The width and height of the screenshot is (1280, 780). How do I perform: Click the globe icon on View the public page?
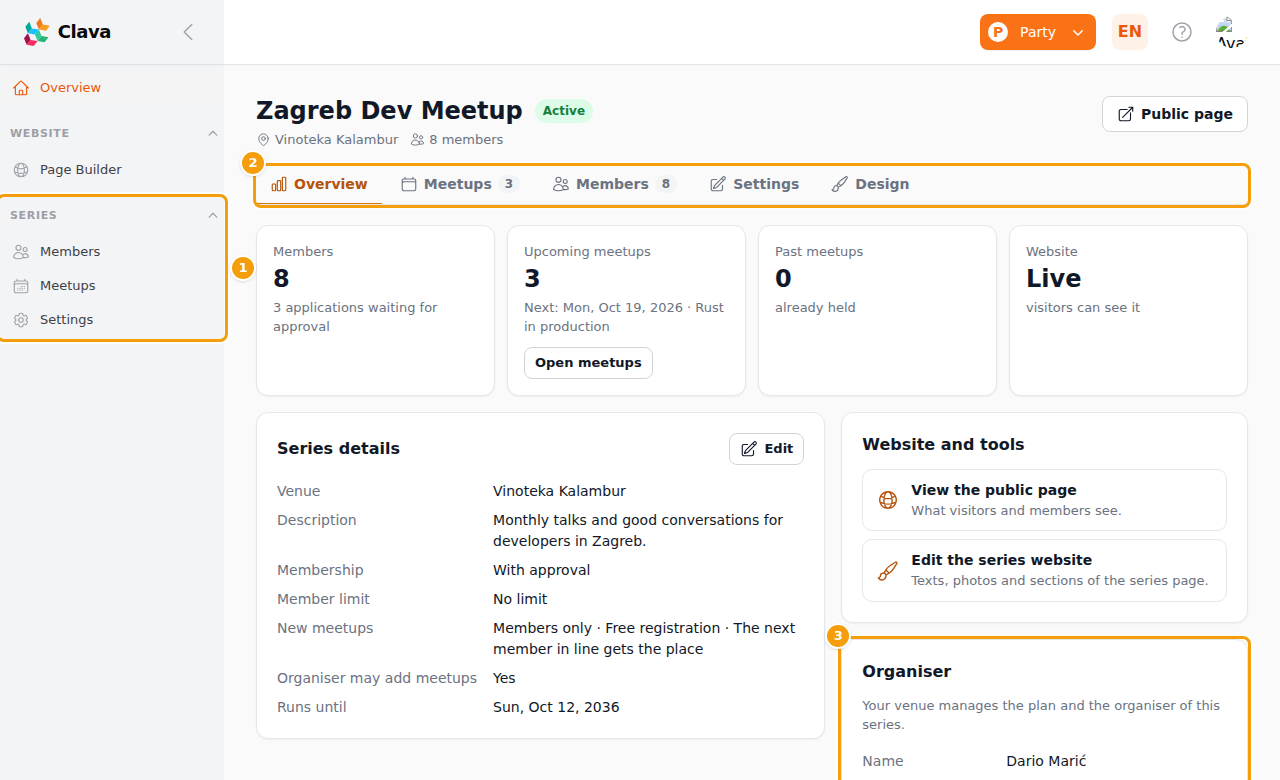[x=888, y=500]
